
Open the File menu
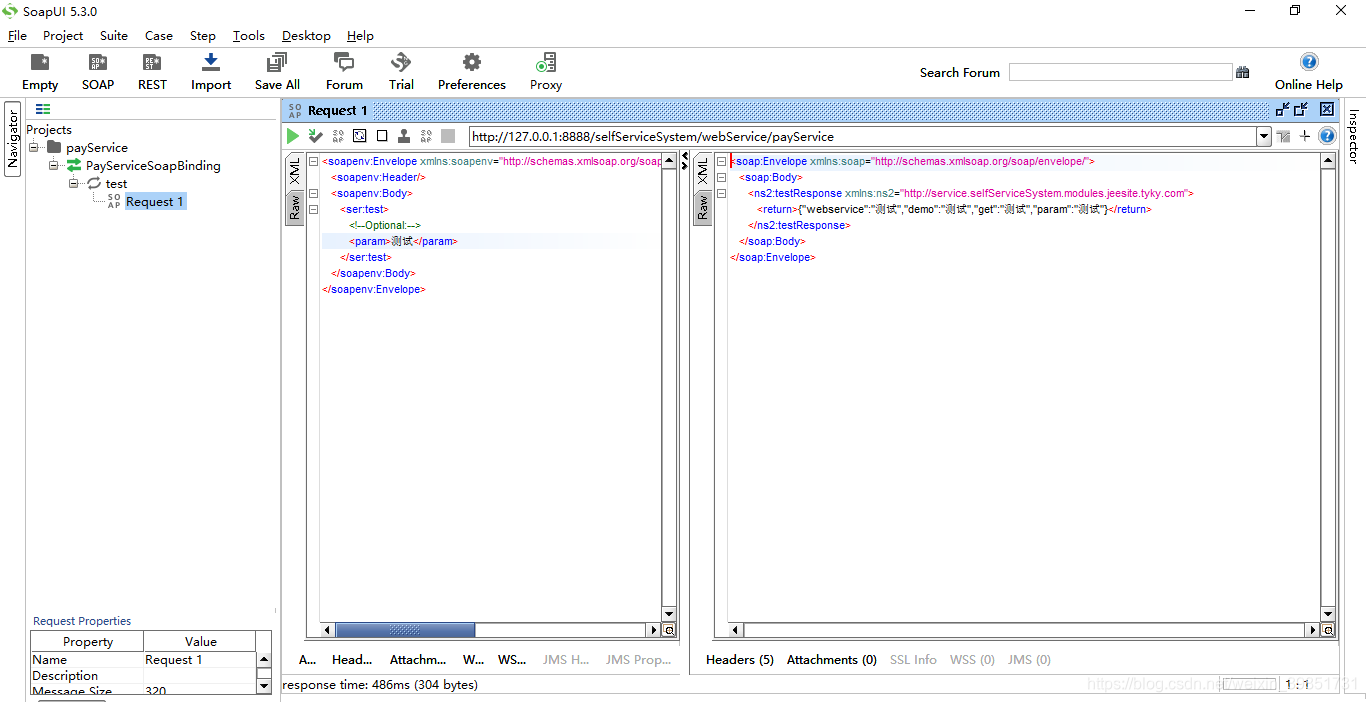(17, 35)
